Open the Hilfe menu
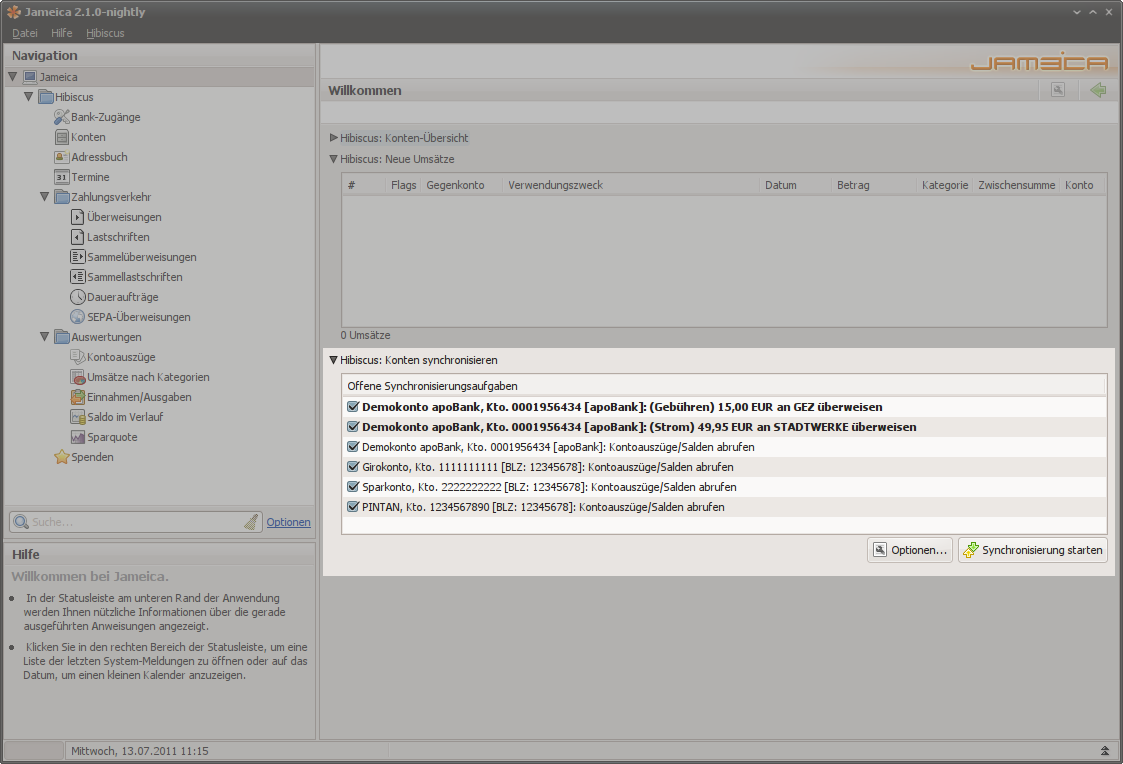This screenshot has width=1123, height=764. pyautogui.click(x=62, y=33)
